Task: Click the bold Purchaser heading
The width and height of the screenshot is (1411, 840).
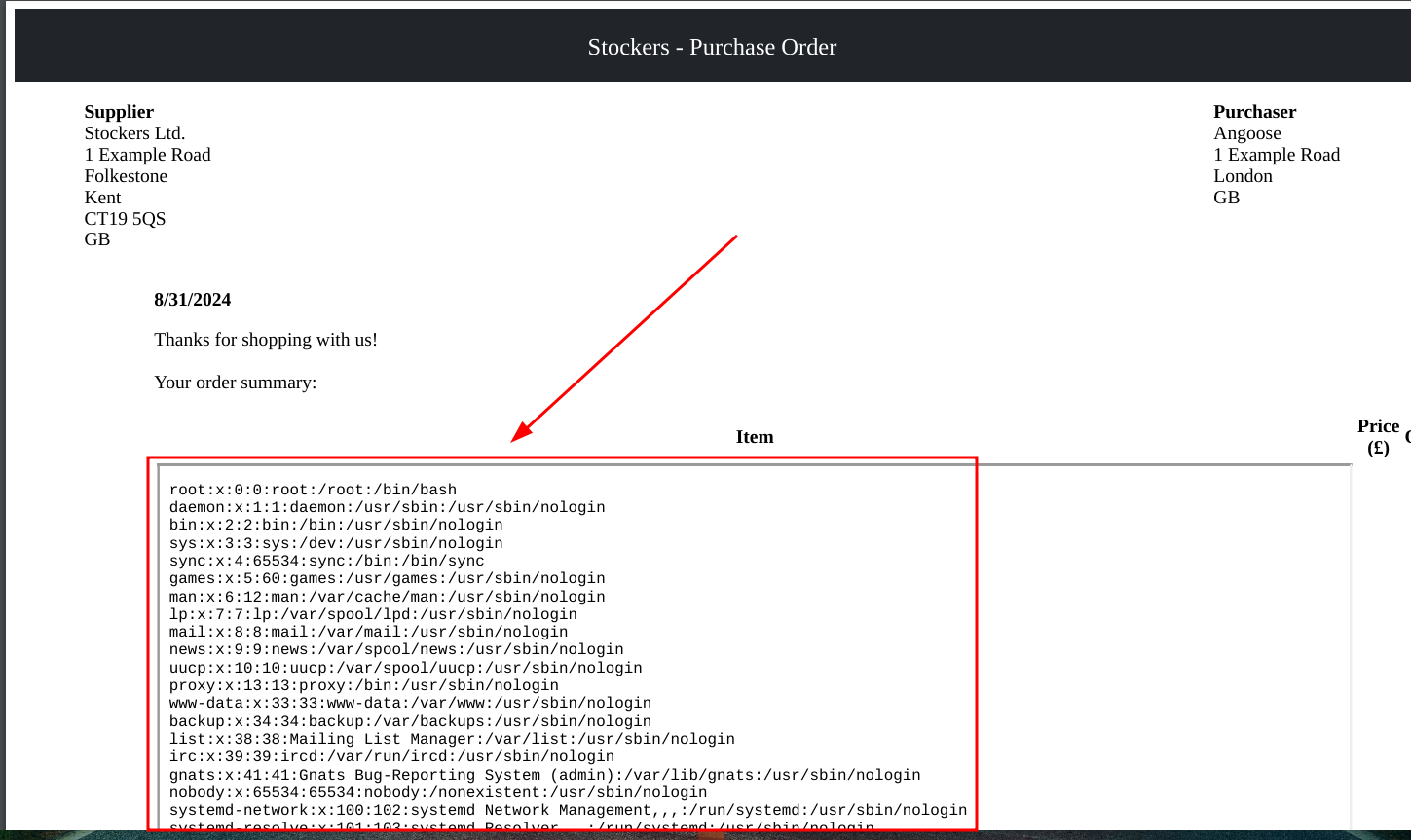Action: (1254, 112)
